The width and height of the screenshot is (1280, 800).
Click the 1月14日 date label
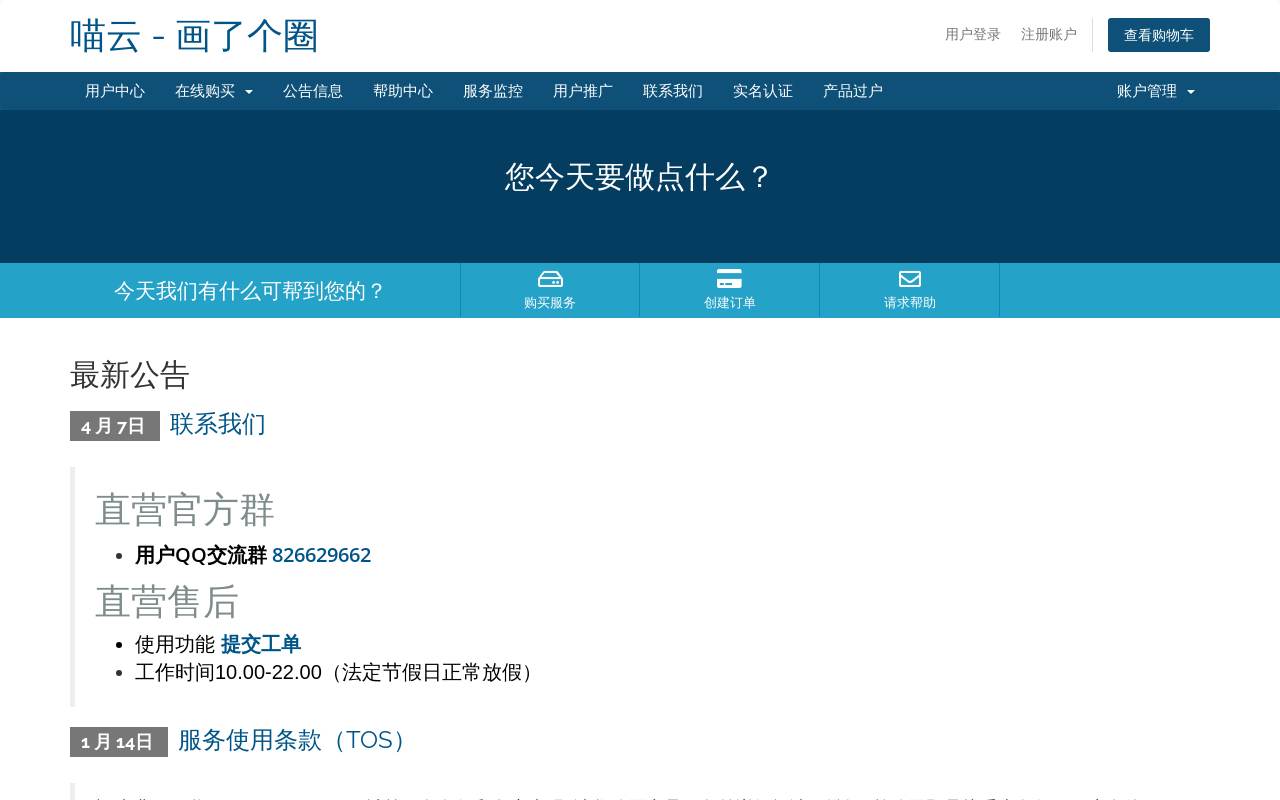(x=119, y=742)
